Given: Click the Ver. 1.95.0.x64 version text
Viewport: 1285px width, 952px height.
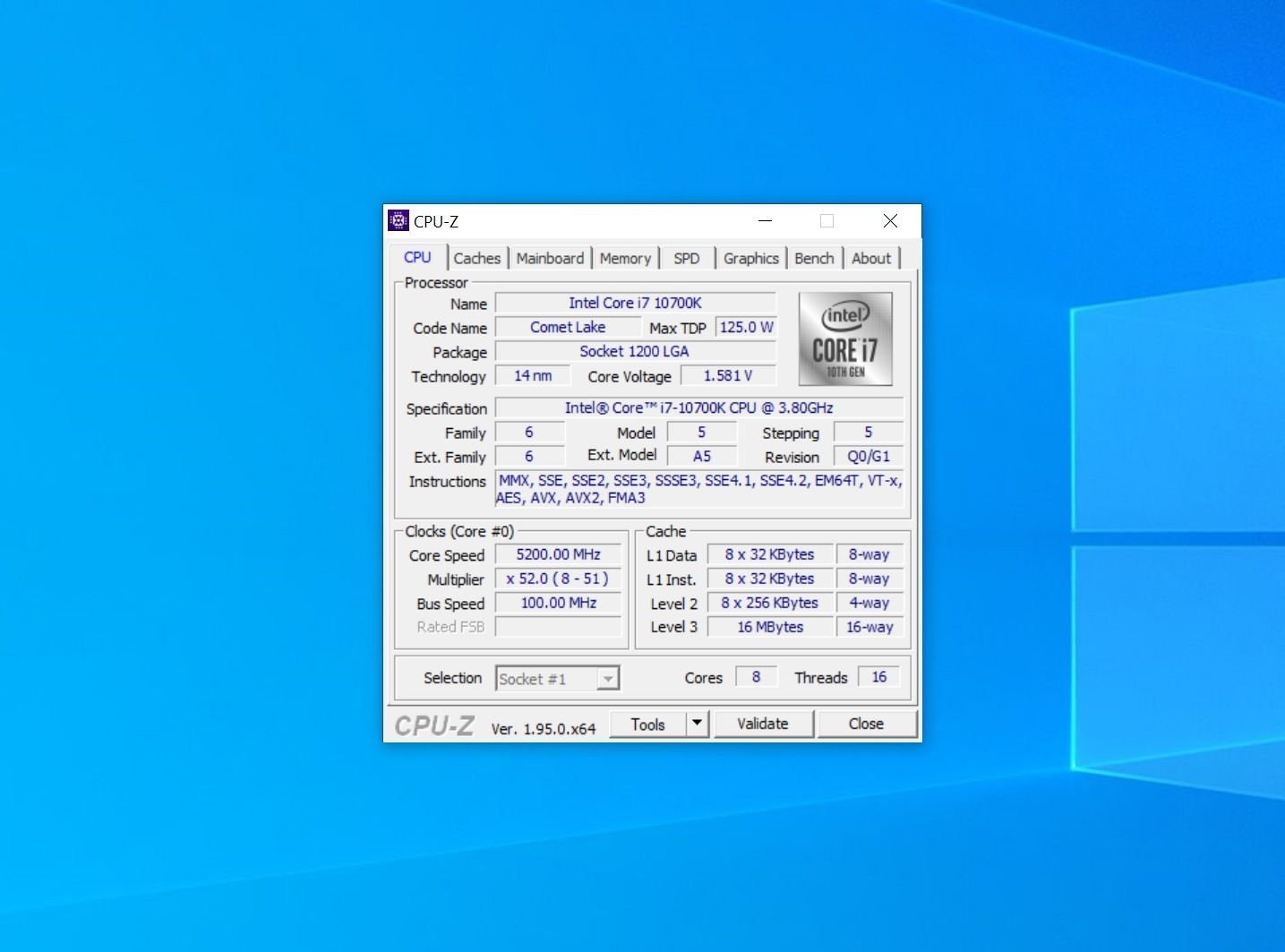Looking at the screenshot, I should [x=543, y=729].
